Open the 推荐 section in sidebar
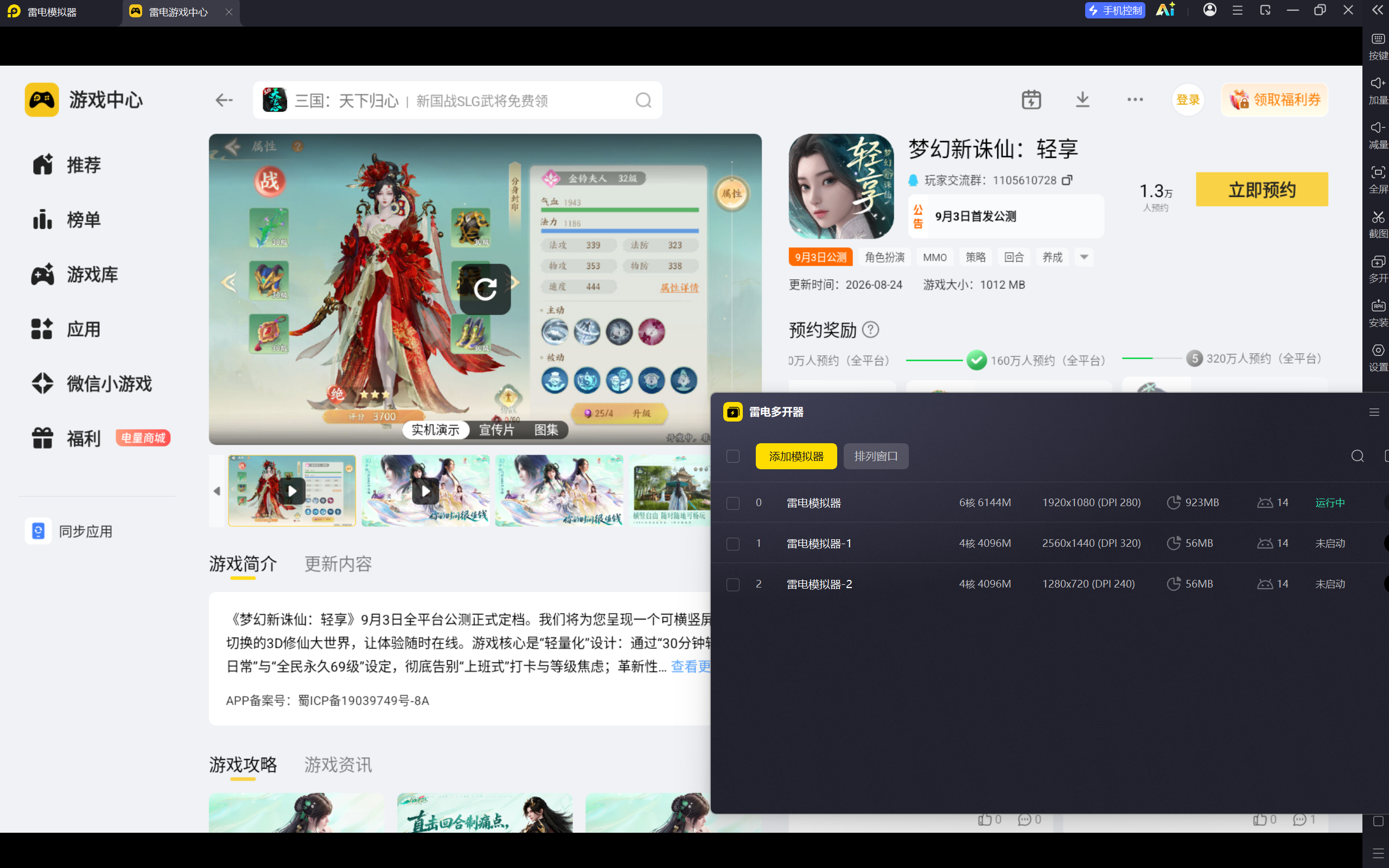The image size is (1389, 868). coord(67,165)
